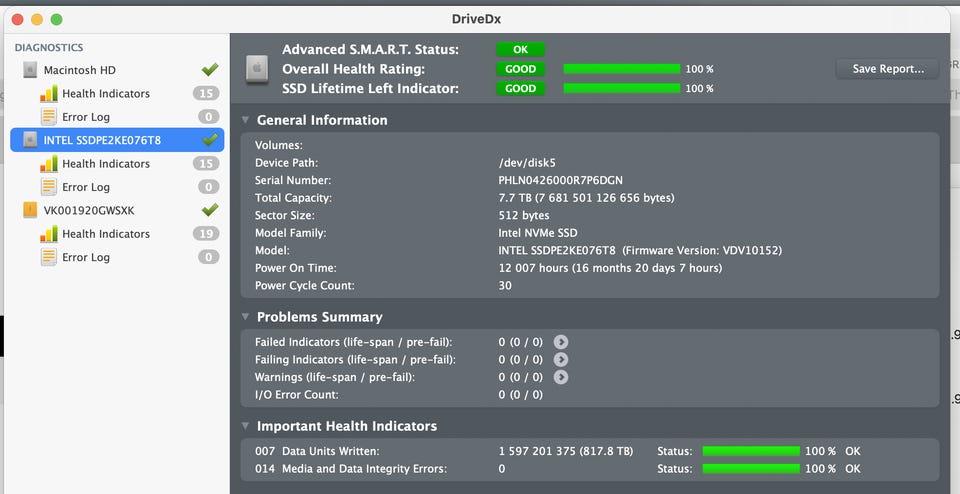Image resolution: width=960 pixels, height=494 pixels.
Task: Click the orange VK001920GWSXK external drive icon
Action: click(x=30, y=210)
